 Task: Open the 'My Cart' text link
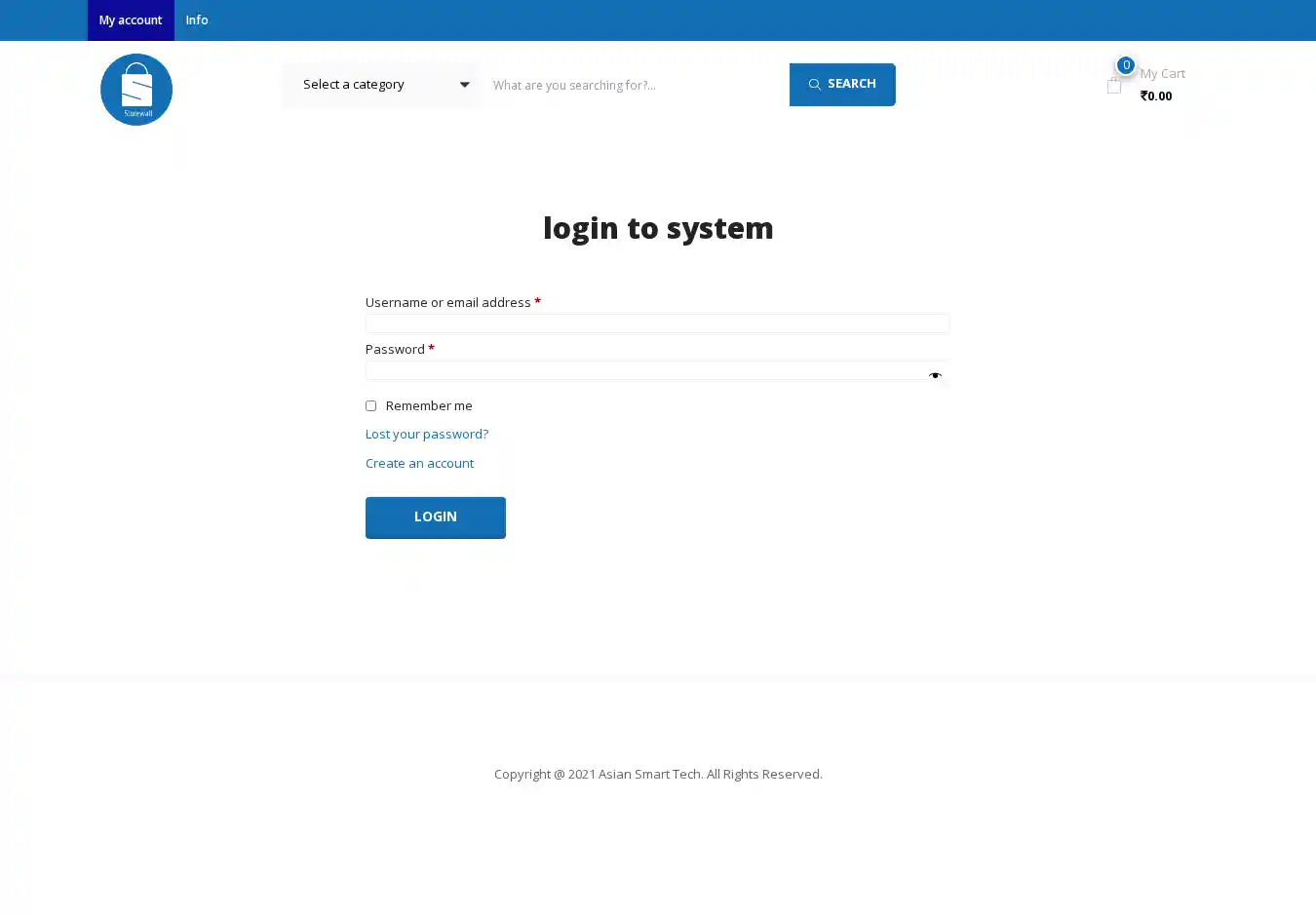1162,73
